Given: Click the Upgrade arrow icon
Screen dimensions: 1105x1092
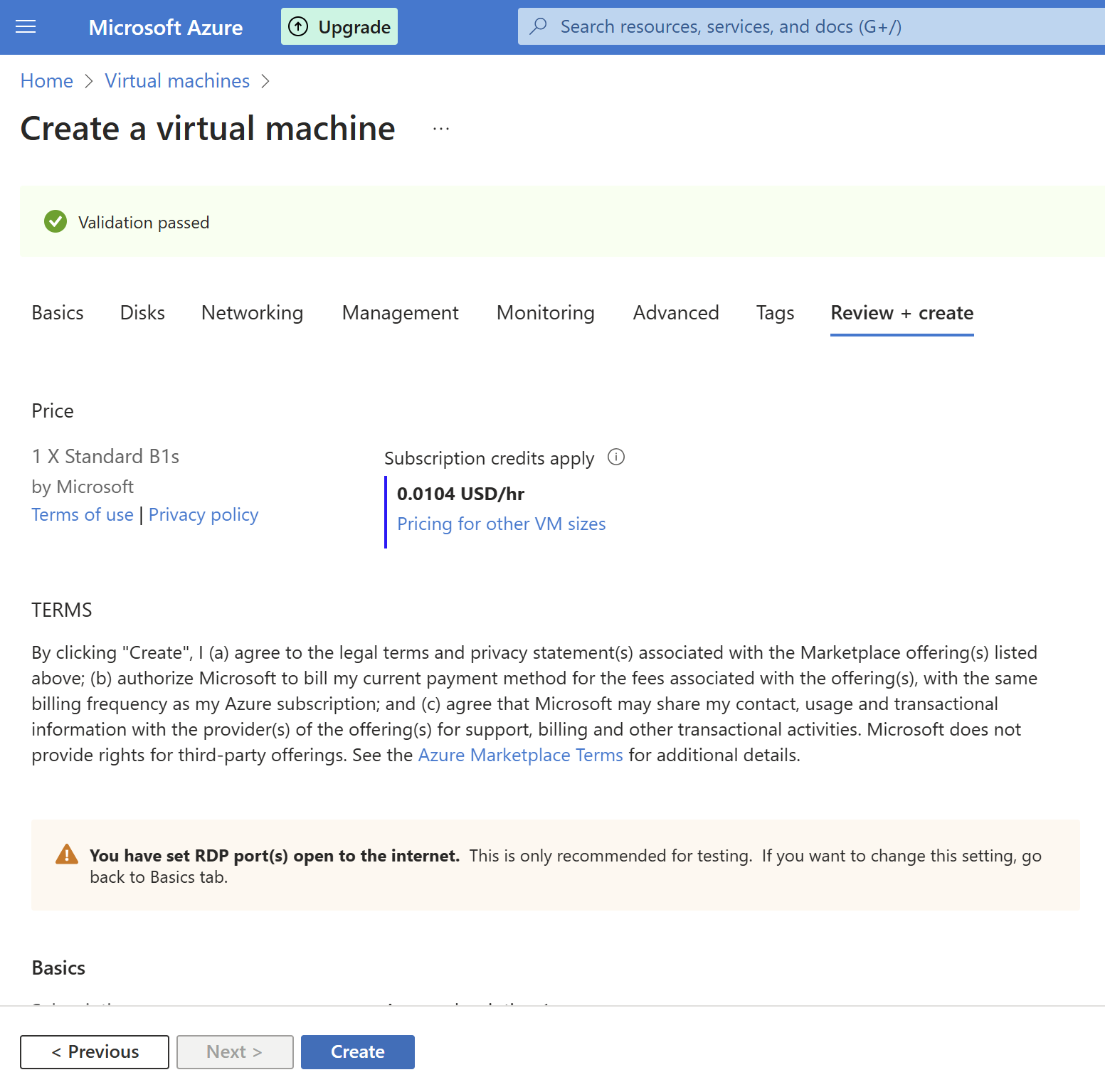Looking at the screenshot, I should (298, 27).
